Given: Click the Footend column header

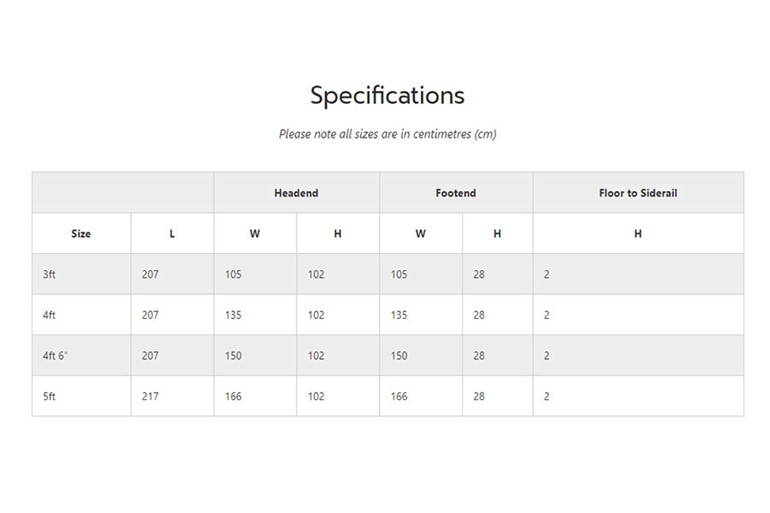Looking at the screenshot, I should coord(456,193).
